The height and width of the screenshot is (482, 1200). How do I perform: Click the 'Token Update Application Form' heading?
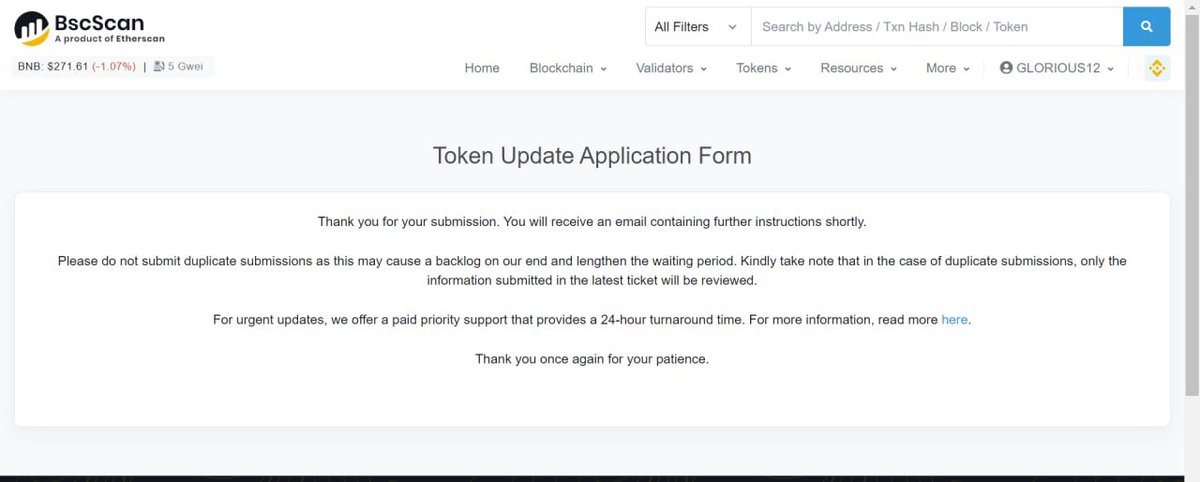point(592,156)
